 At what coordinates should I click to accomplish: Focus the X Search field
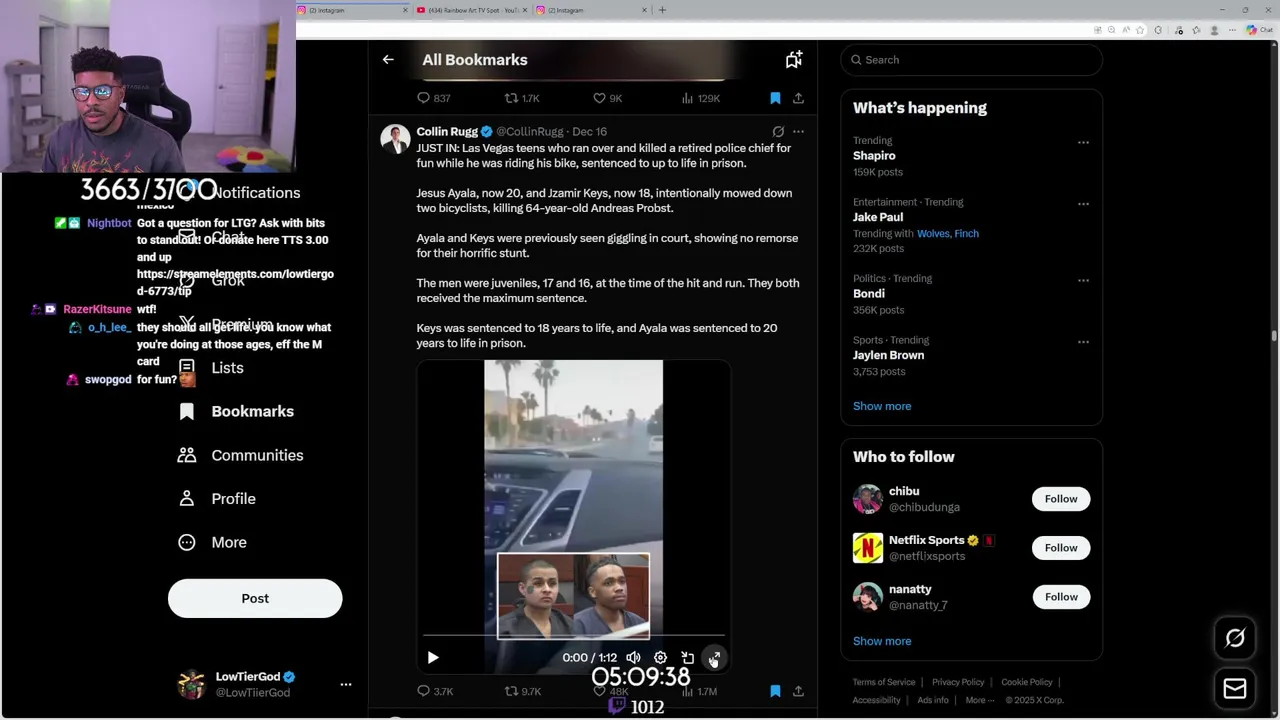[971, 60]
